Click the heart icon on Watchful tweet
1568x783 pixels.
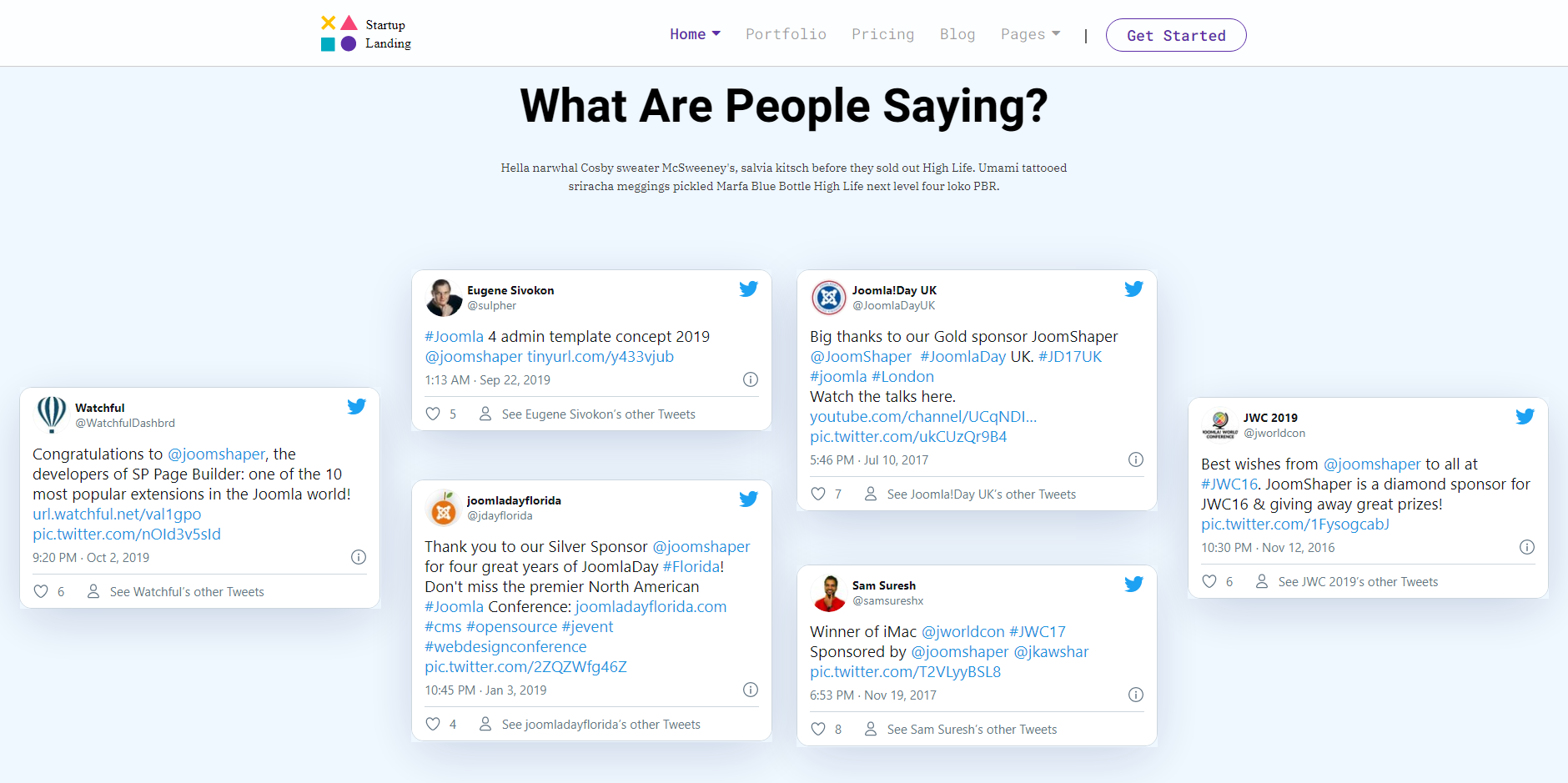(41, 591)
